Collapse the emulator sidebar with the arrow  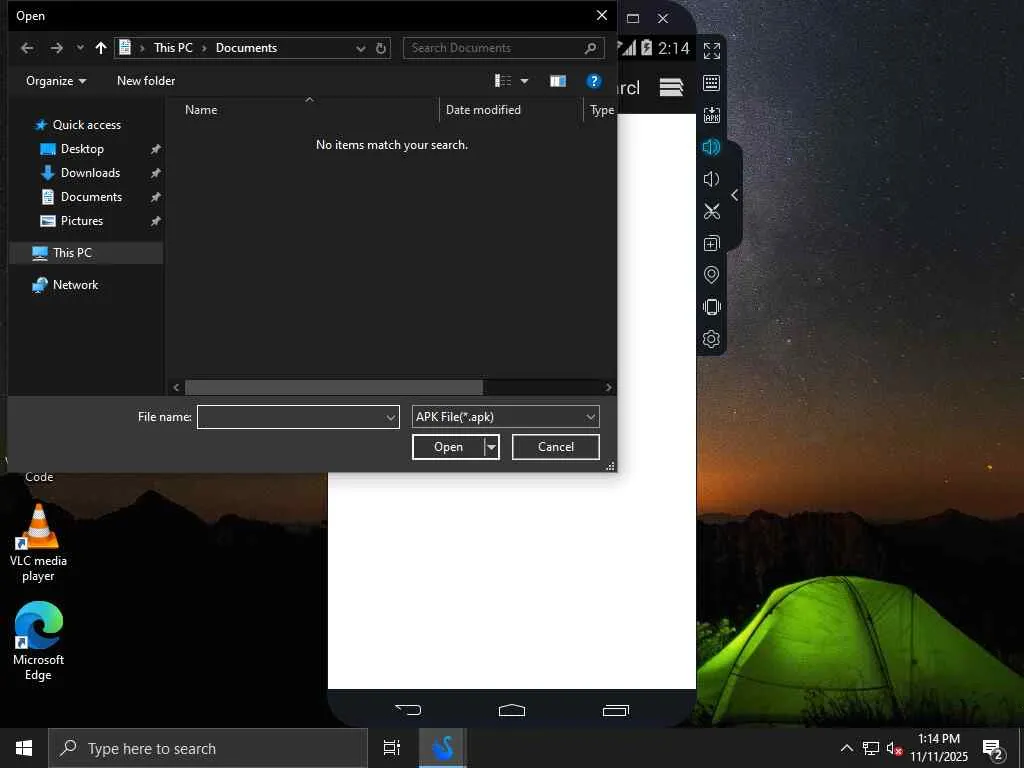coord(735,195)
